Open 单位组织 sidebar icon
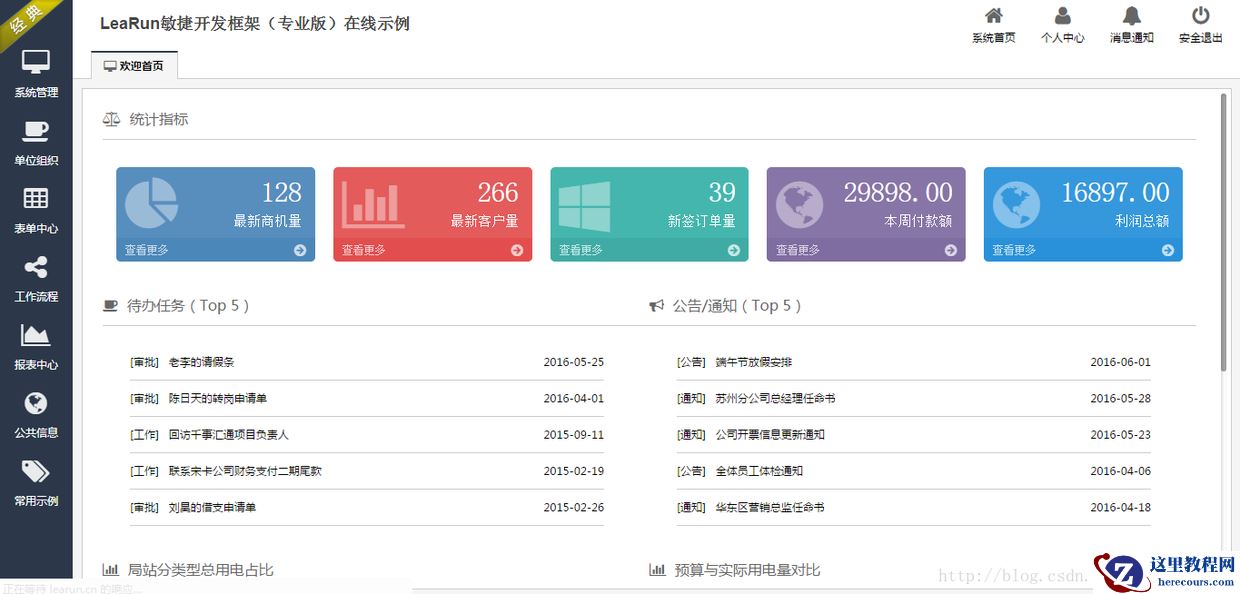The image size is (1240, 594). [36, 142]
